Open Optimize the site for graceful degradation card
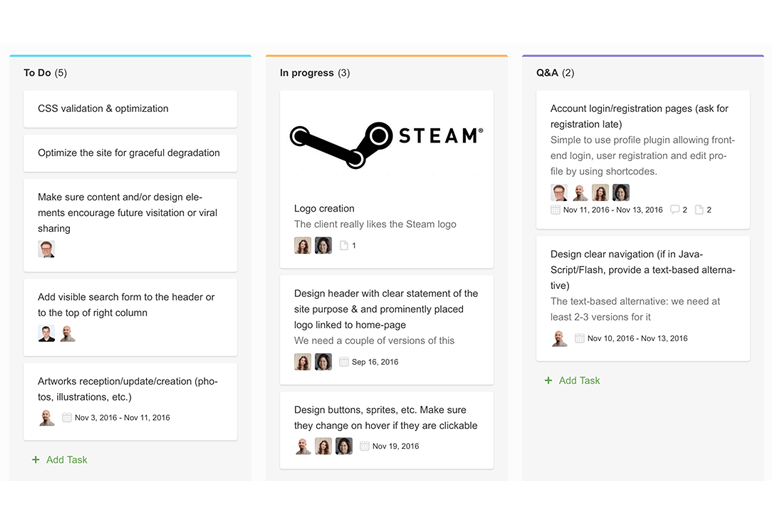The height and width of the screenshot is (519, 772). tap(130, 153)
